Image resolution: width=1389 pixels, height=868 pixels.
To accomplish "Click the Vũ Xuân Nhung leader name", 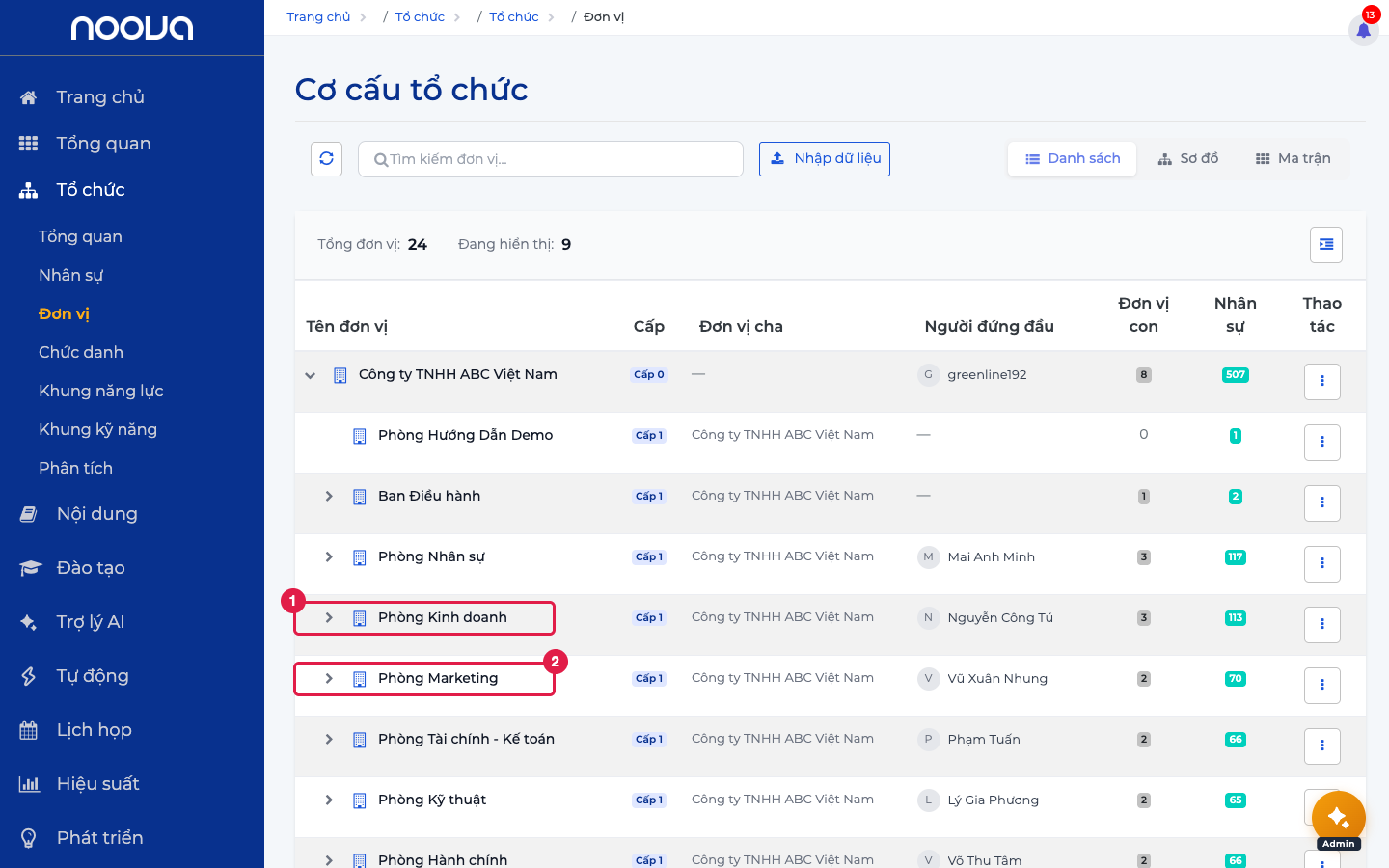I will 997,679.
